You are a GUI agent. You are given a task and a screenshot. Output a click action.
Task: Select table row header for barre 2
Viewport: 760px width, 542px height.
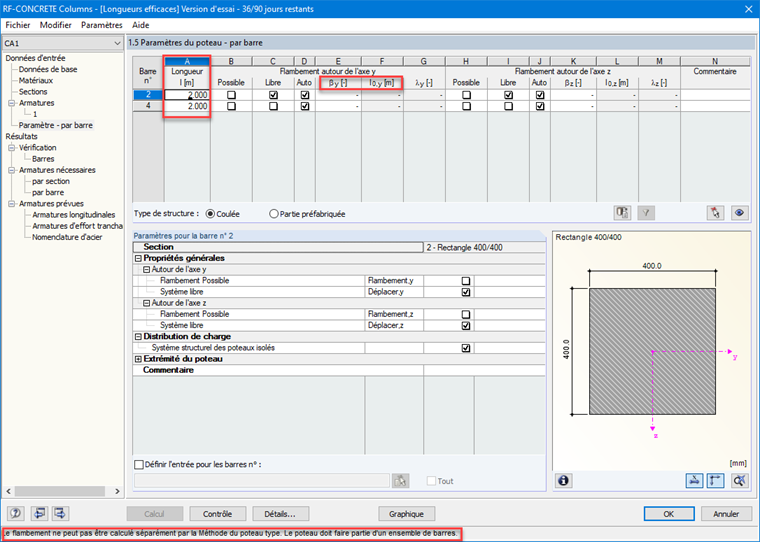[x=148, y=95]
